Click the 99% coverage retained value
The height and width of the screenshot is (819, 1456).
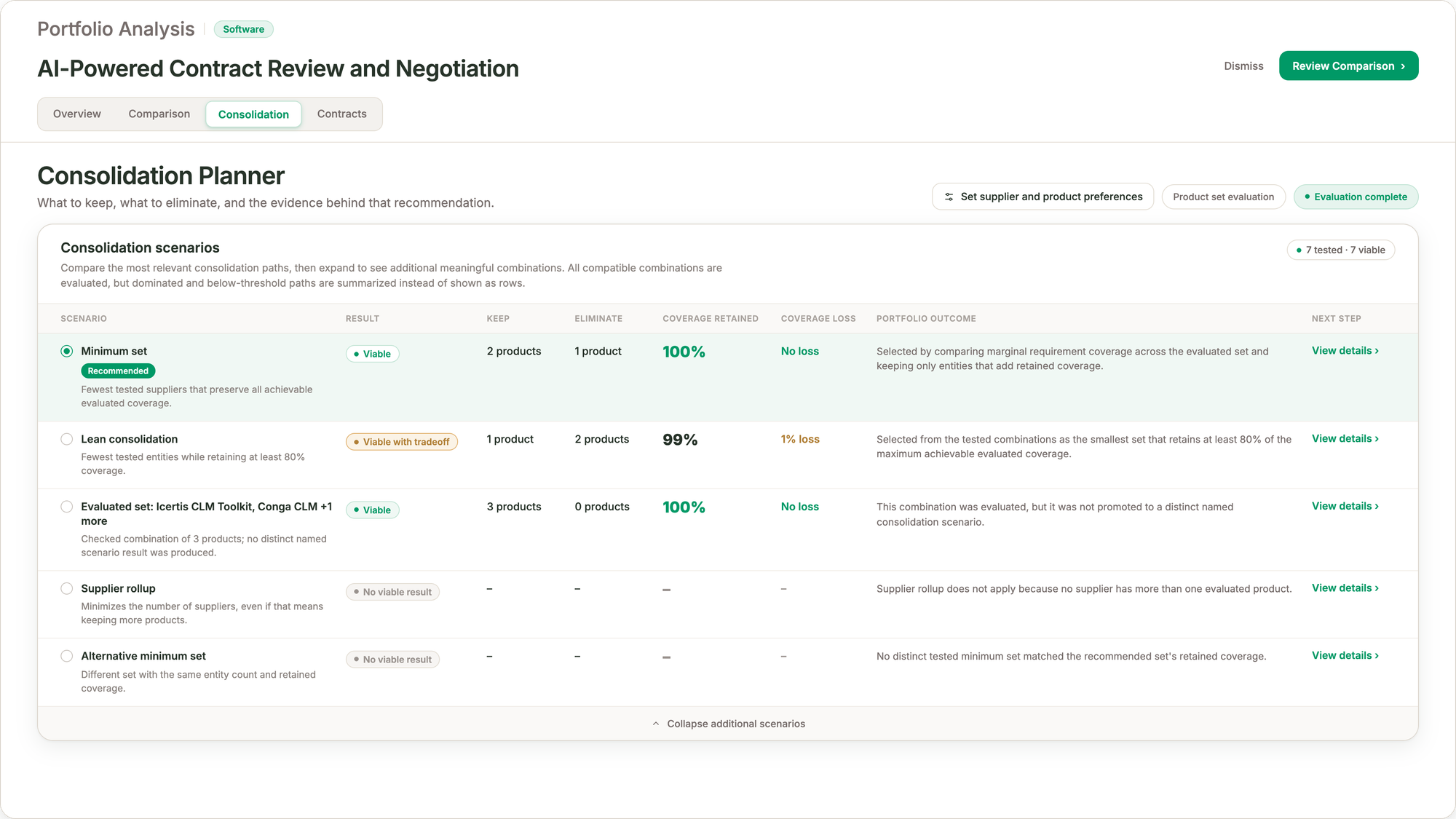(x=680, y=440)
